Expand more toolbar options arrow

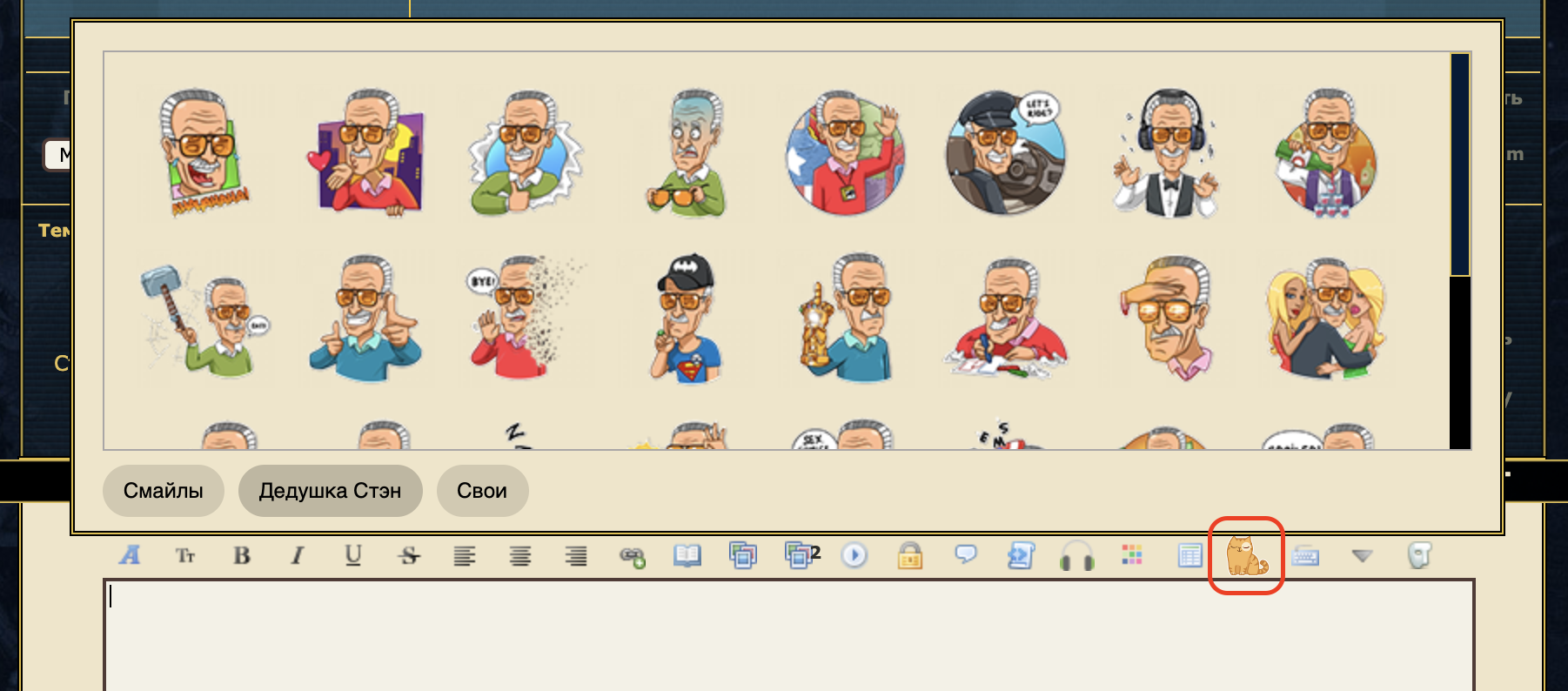(1363, 555)
